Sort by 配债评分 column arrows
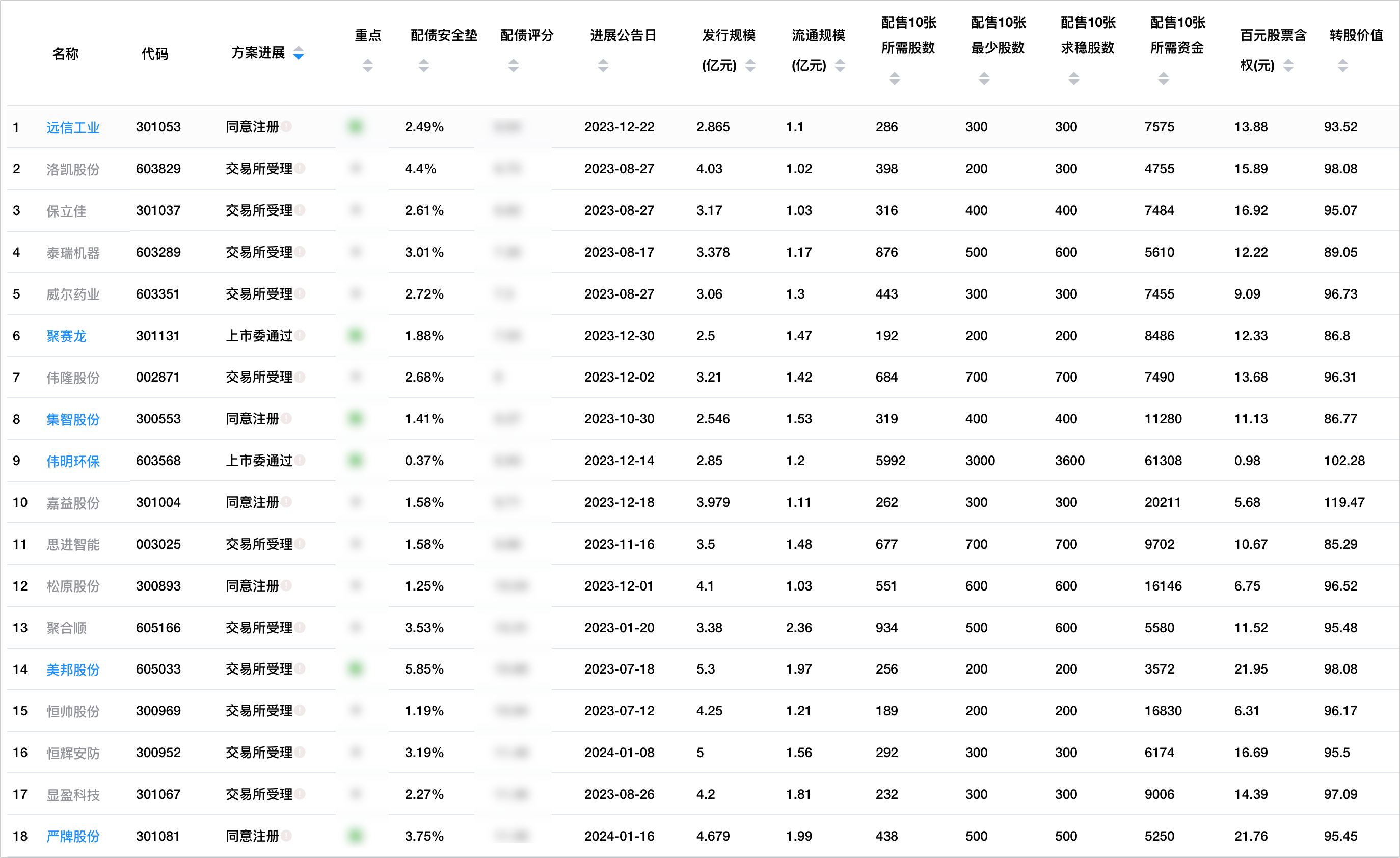 [x=513, y=66]
